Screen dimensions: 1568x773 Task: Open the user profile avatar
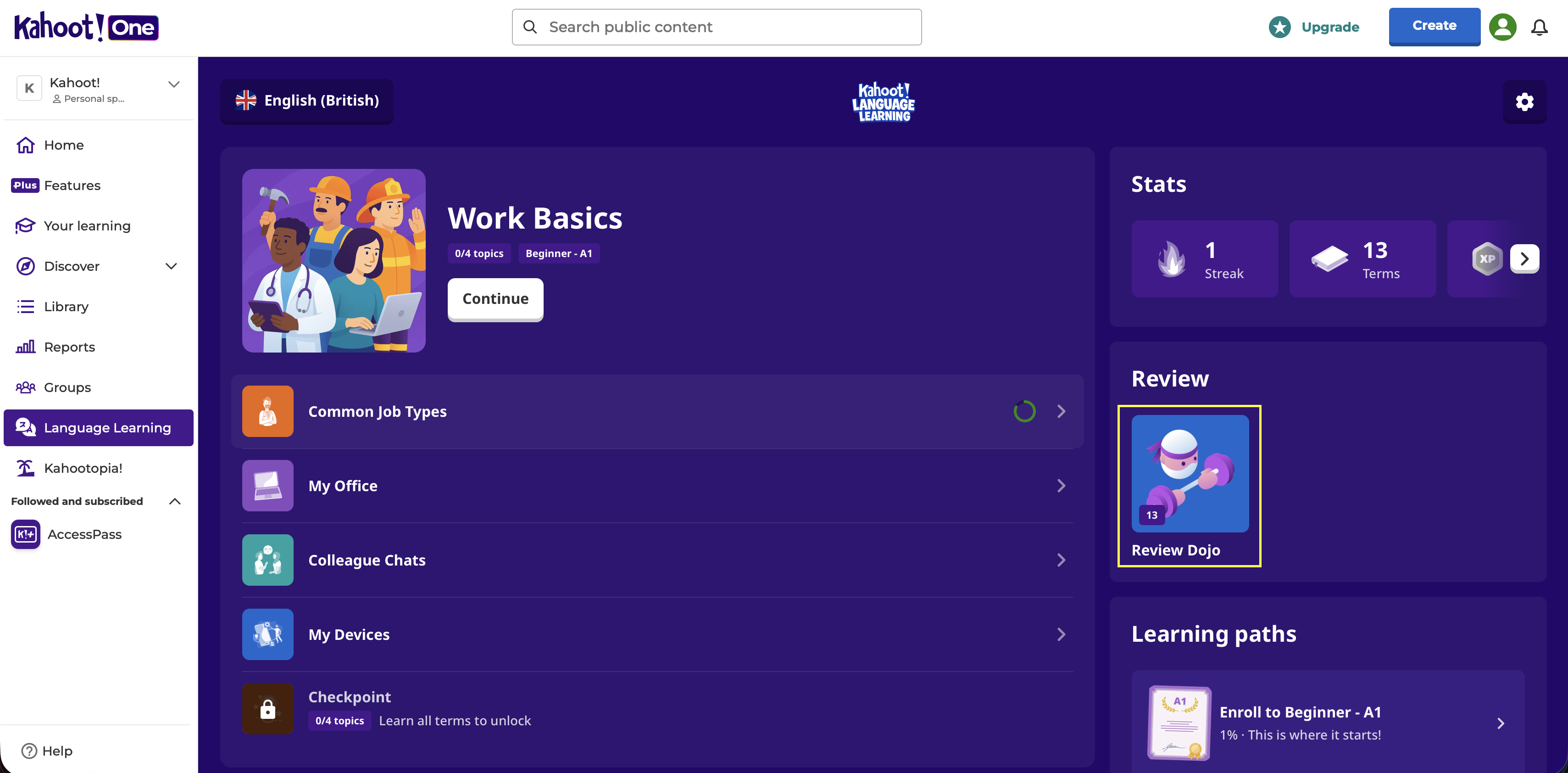pyautogui.click(x=1502, y=28)
